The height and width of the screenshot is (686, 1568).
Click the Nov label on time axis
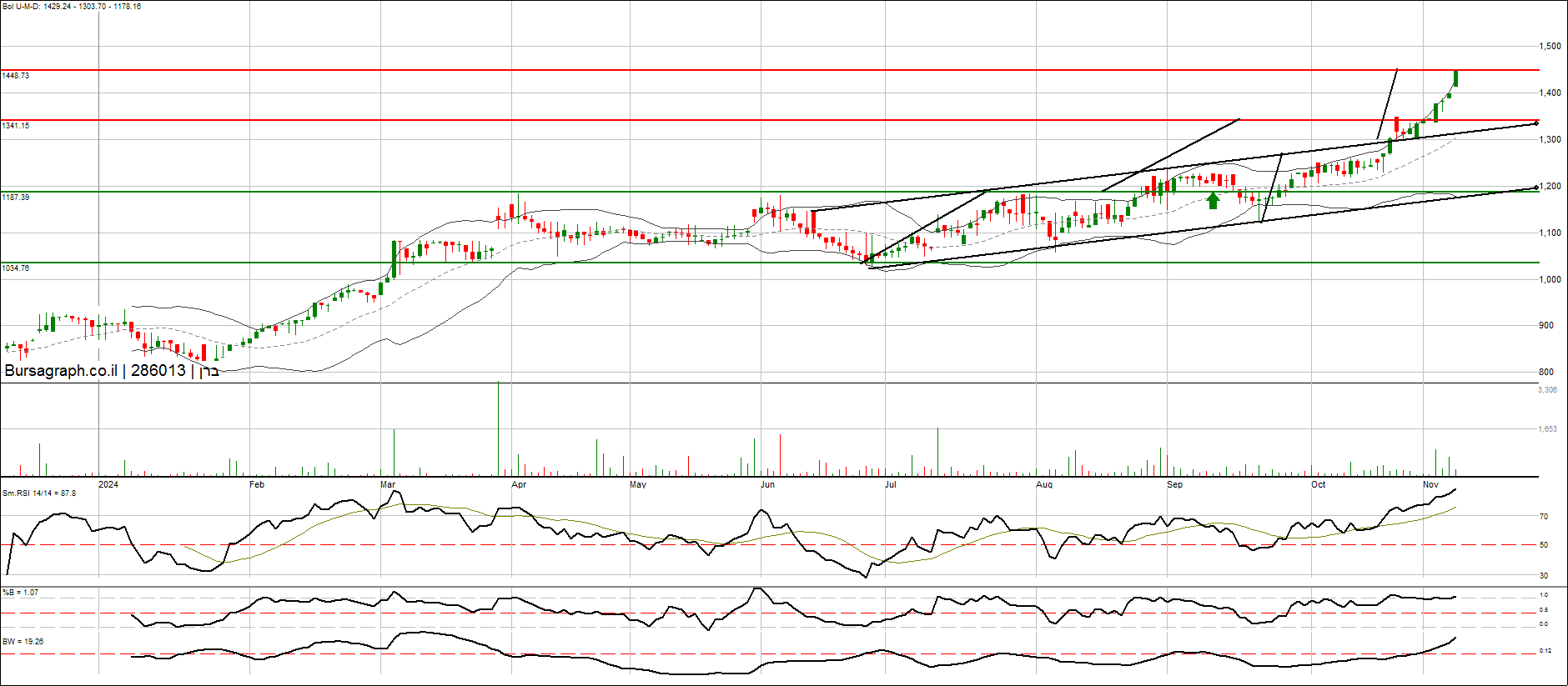(x=1430, y=484)
